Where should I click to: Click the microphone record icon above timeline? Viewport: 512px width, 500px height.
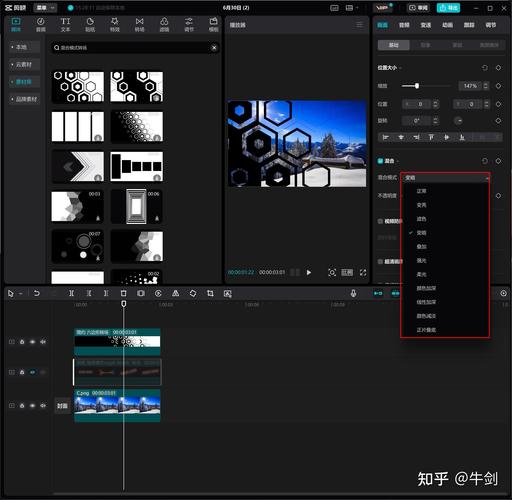coord(353,293)
